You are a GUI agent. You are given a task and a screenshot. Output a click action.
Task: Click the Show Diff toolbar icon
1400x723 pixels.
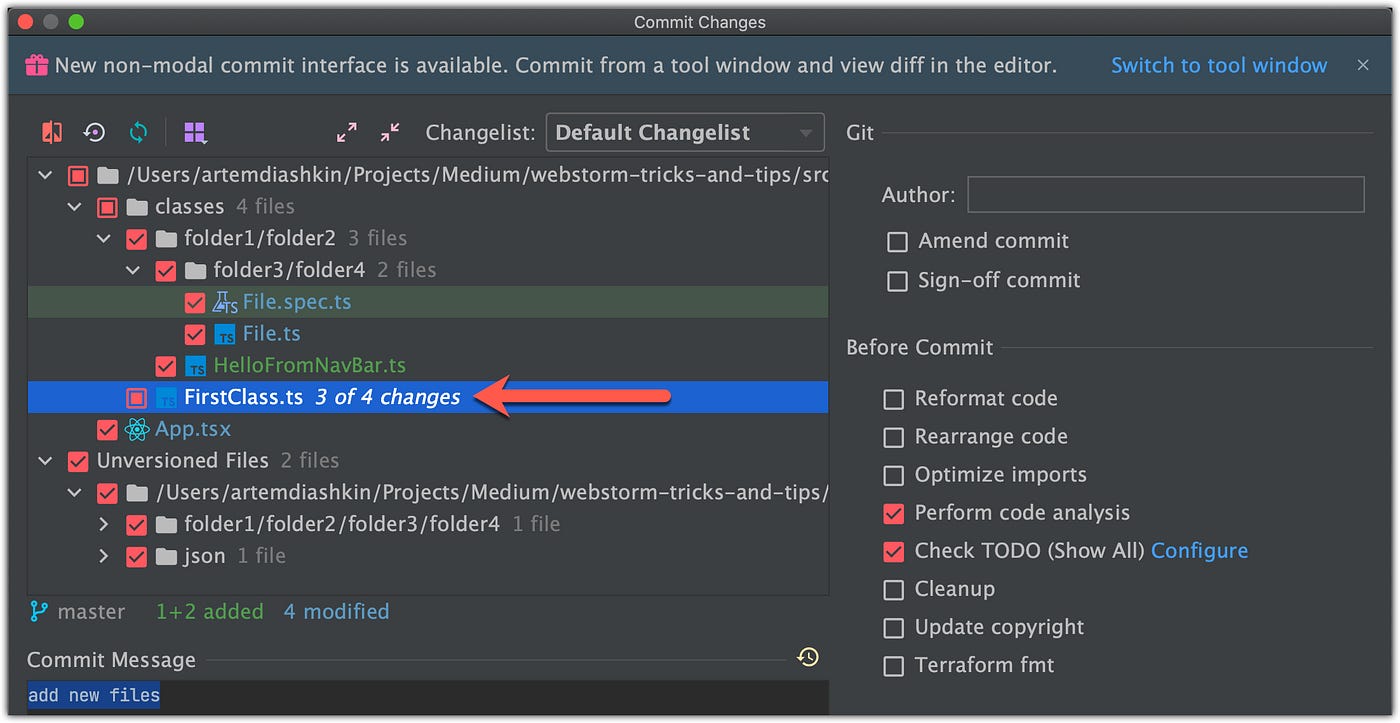coord(52,132)
